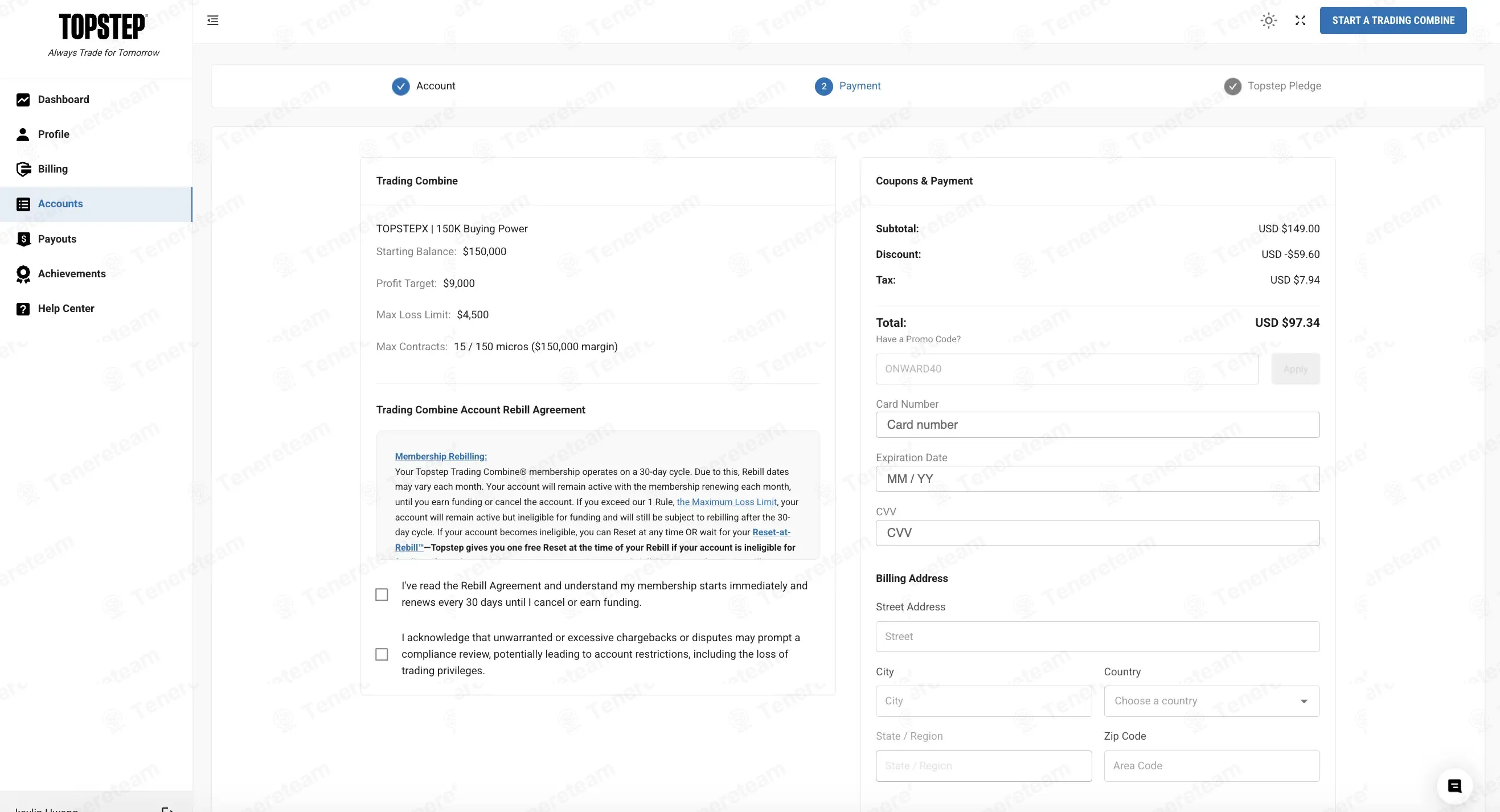1500x812 pixels.
Task: Toggle light/dark theme sun icon
Action: 1268,20
